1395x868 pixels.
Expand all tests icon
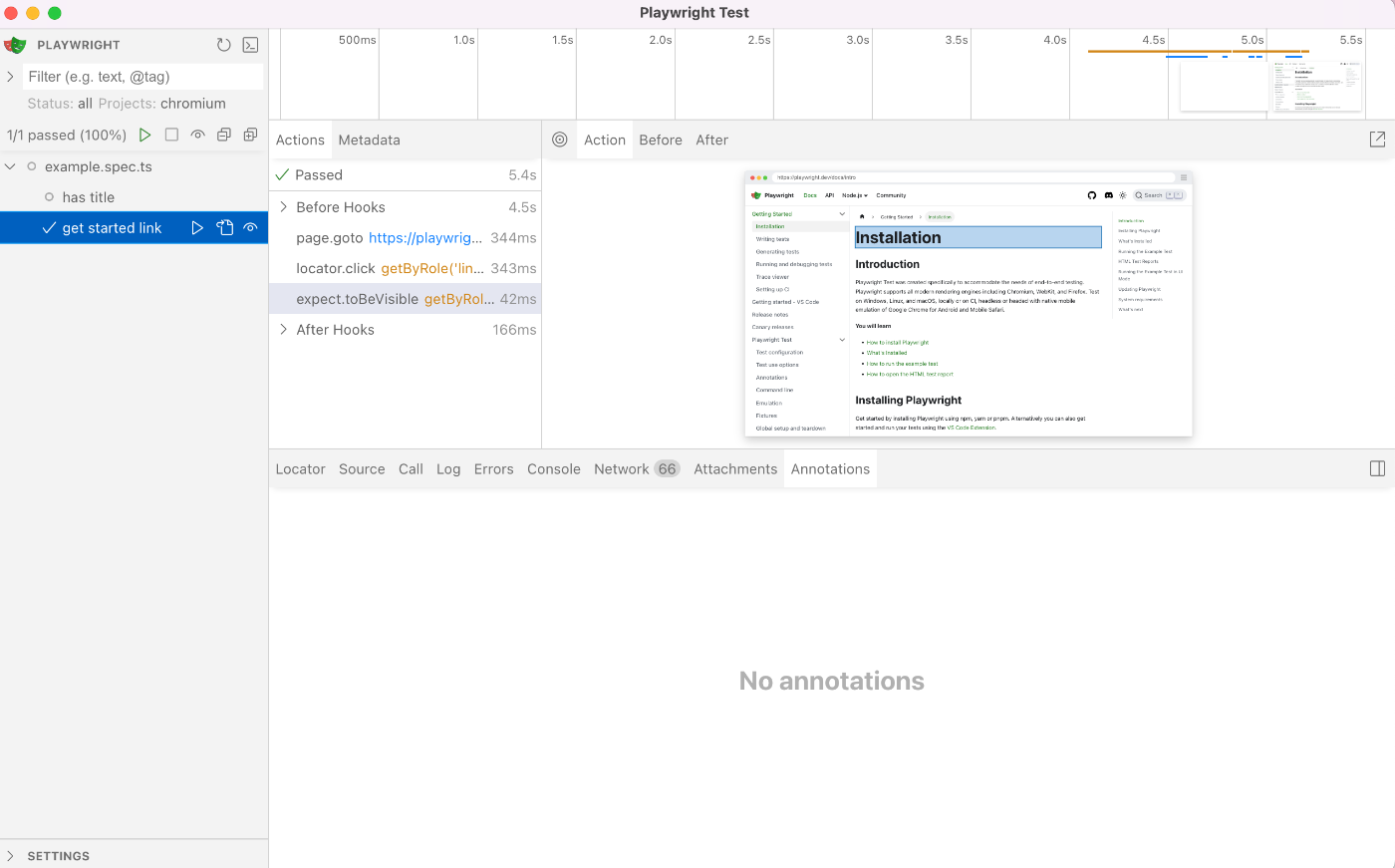coord(250,135)
